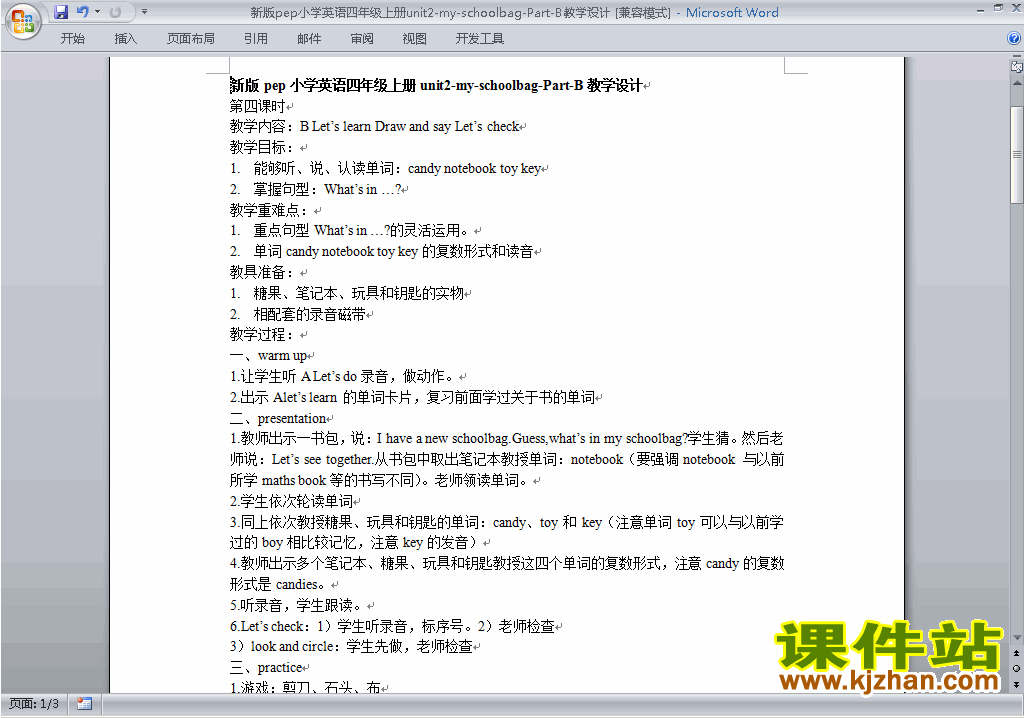Click the line 2.学生依次轮读单词
The image size is (1024, 718).
pos(291,501)
